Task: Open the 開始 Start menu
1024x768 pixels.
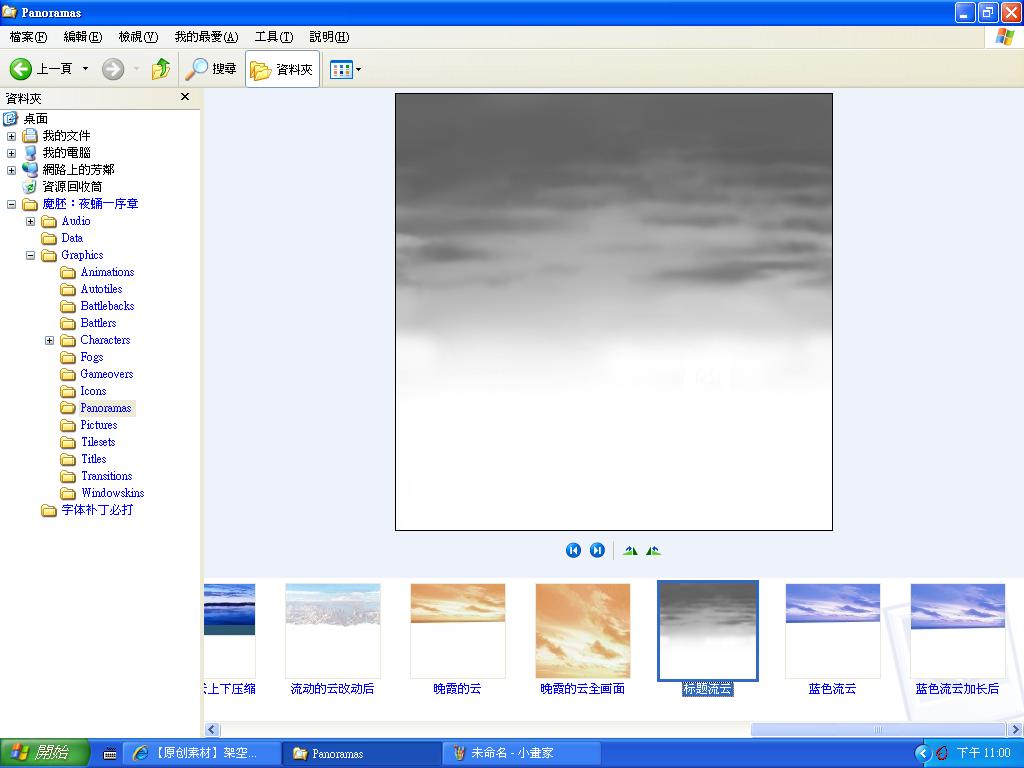Action: click(44, 753)
